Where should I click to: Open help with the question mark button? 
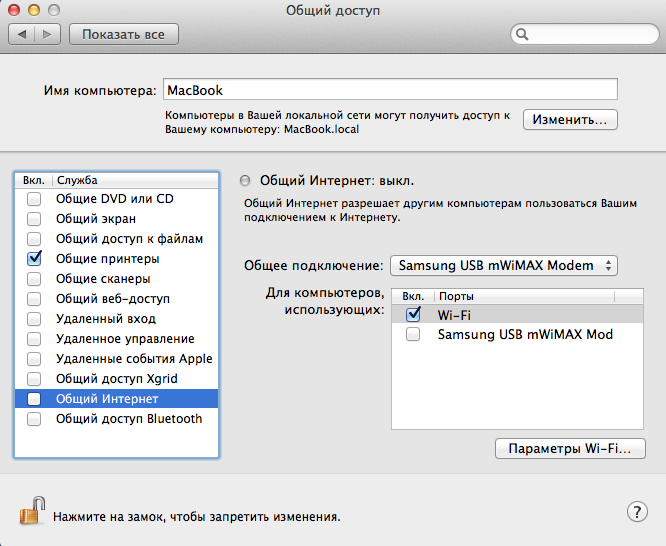tap(638, 512)
